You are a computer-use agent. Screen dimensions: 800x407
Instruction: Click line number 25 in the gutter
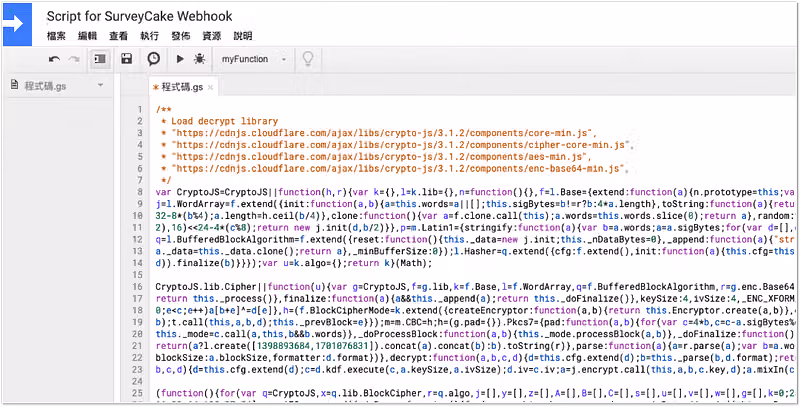click(x=137, y=393)
